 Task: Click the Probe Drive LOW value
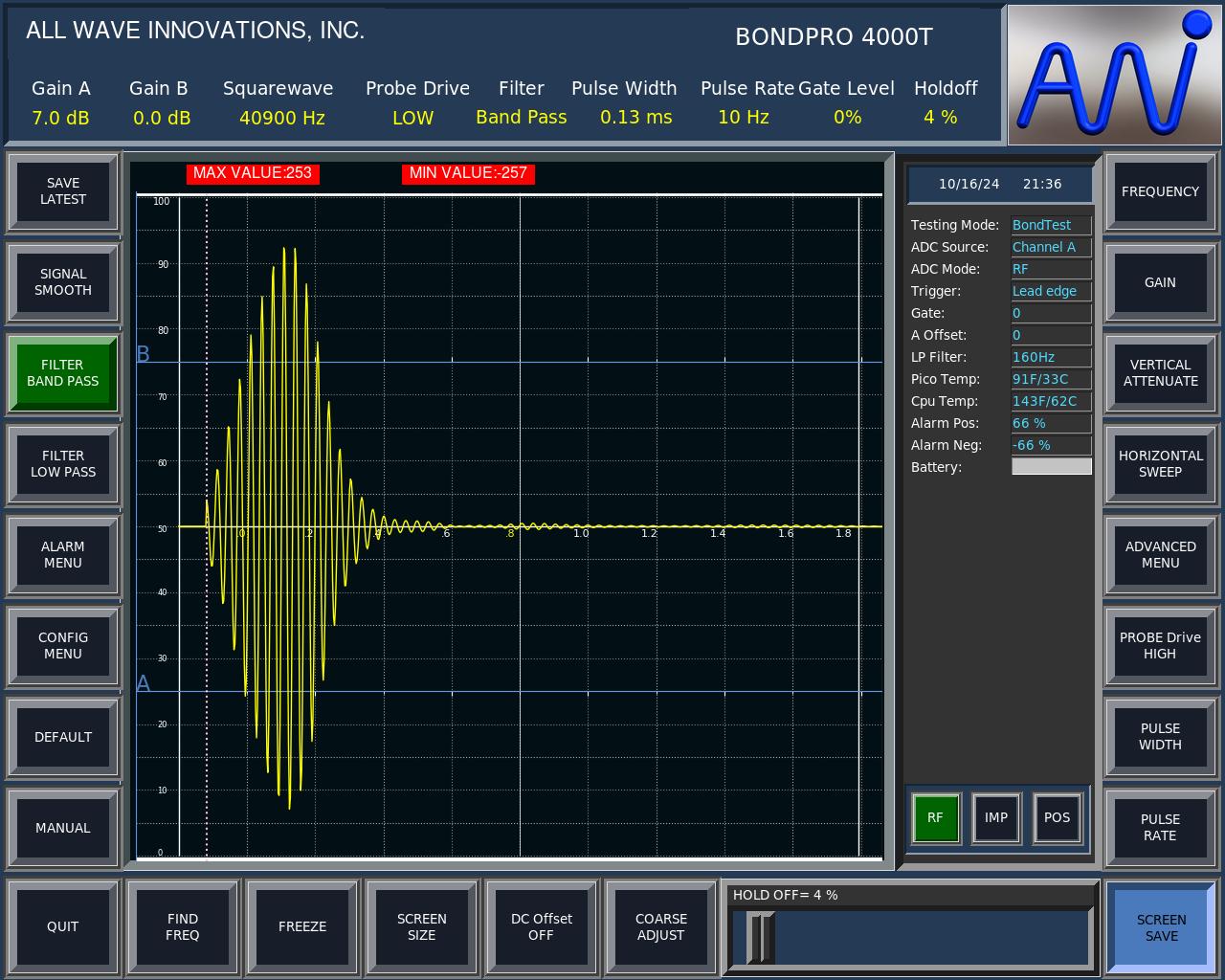413,118
